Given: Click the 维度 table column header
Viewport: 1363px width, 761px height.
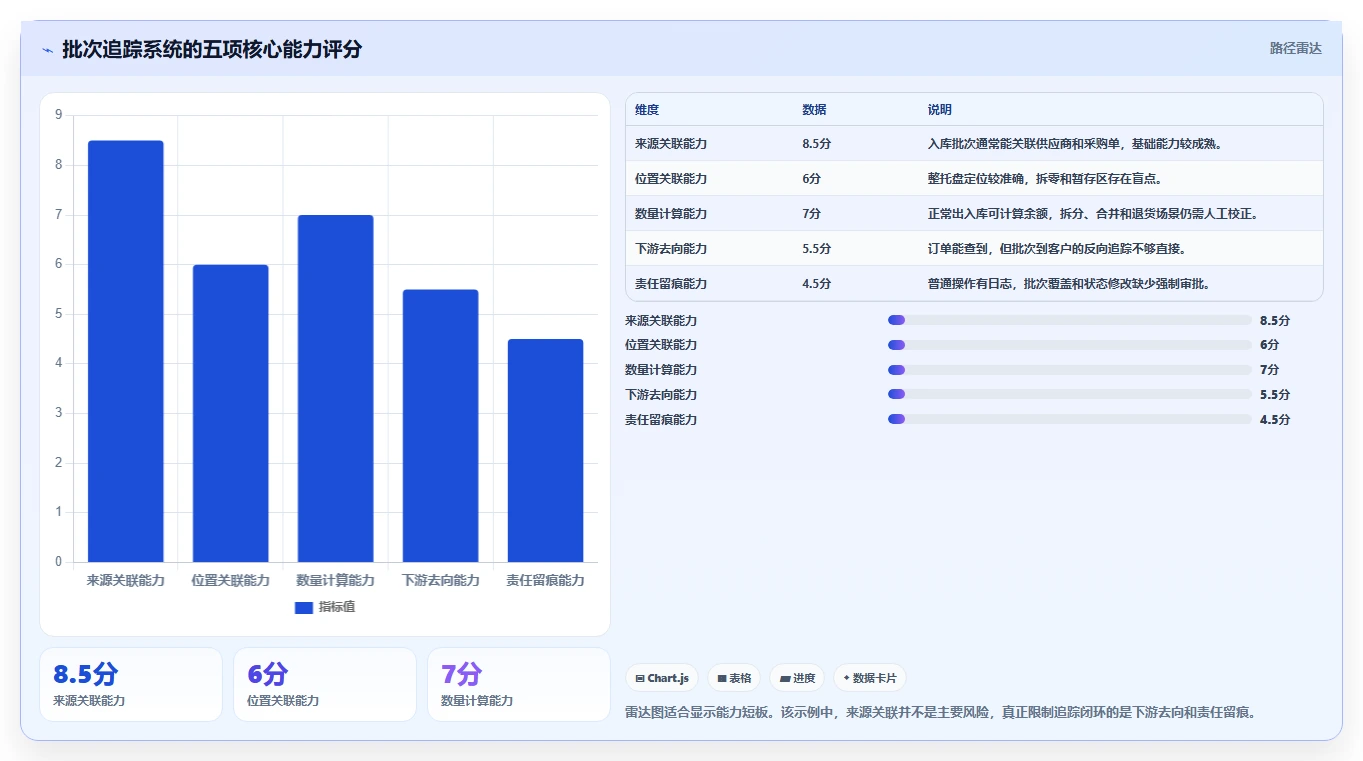Looking at the screenshot, I should point(647,110).
